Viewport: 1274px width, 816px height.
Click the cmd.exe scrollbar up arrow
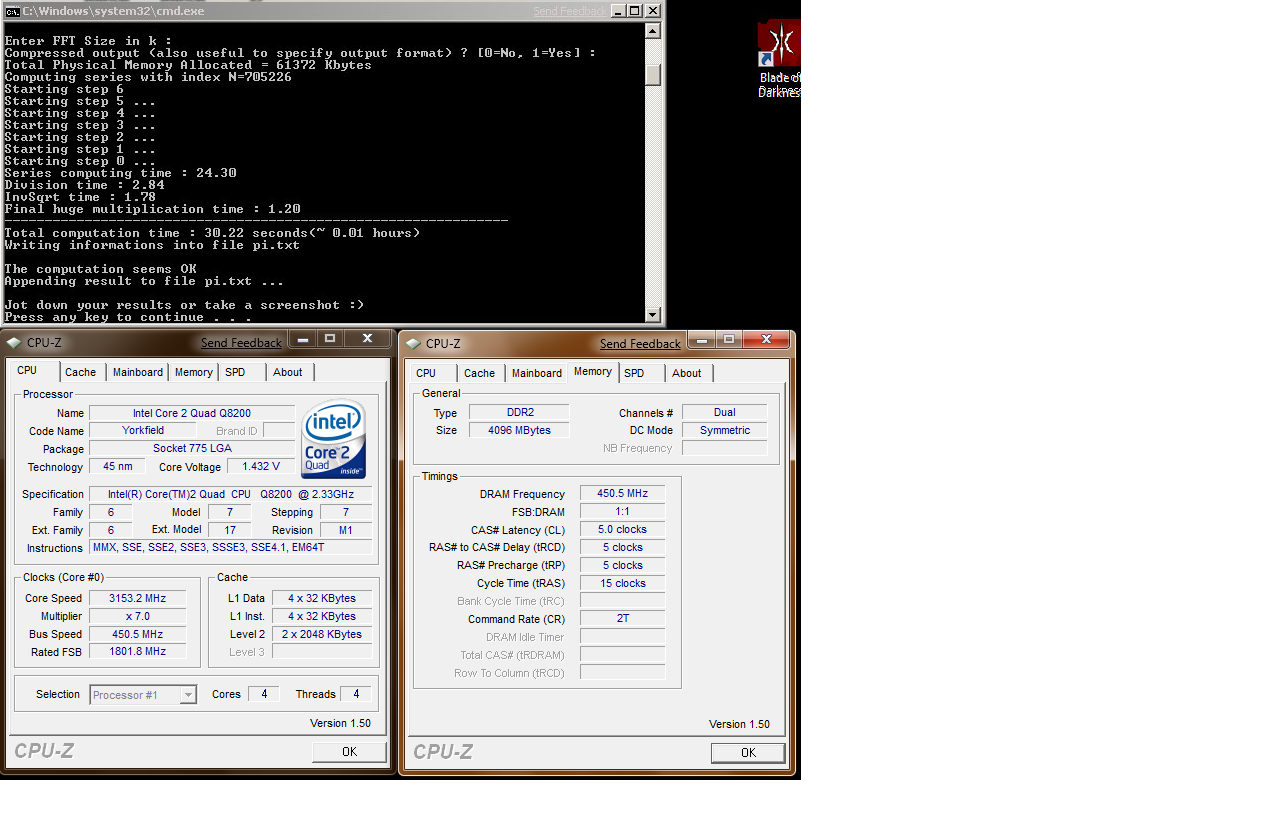coord(653,31)
